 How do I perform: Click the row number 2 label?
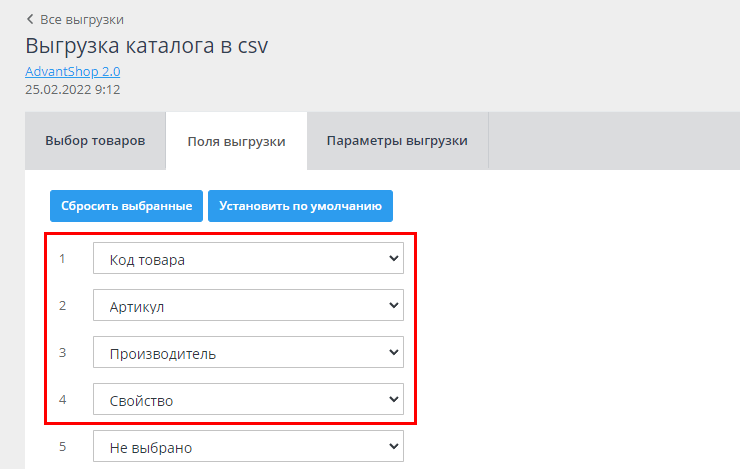coord(62,306)
